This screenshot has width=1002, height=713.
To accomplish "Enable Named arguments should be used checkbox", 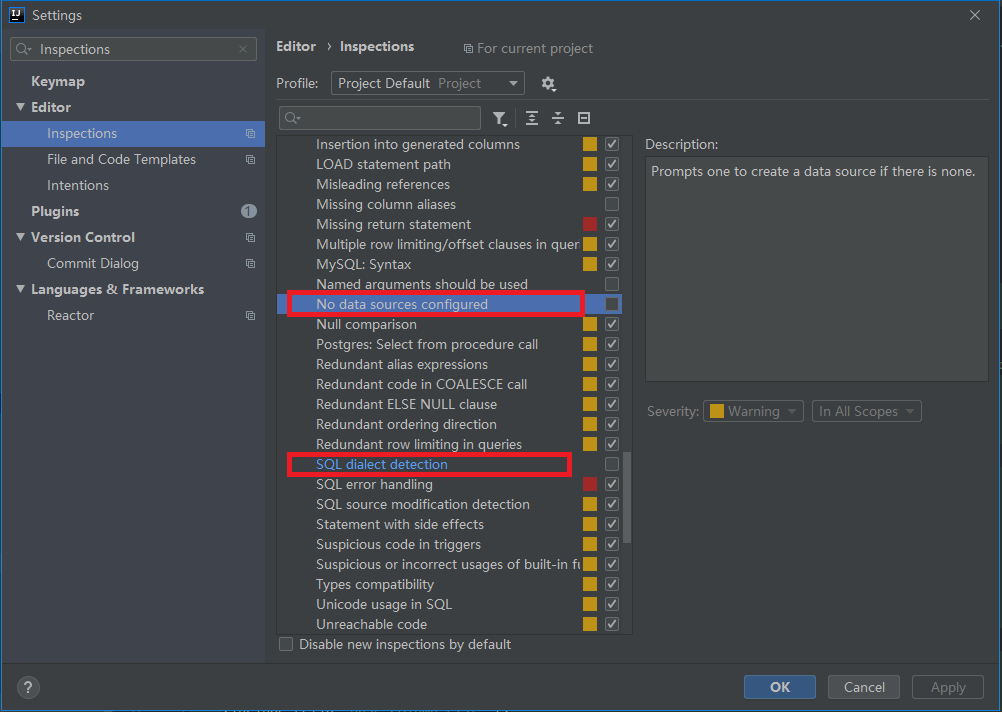I will (612, 284).
